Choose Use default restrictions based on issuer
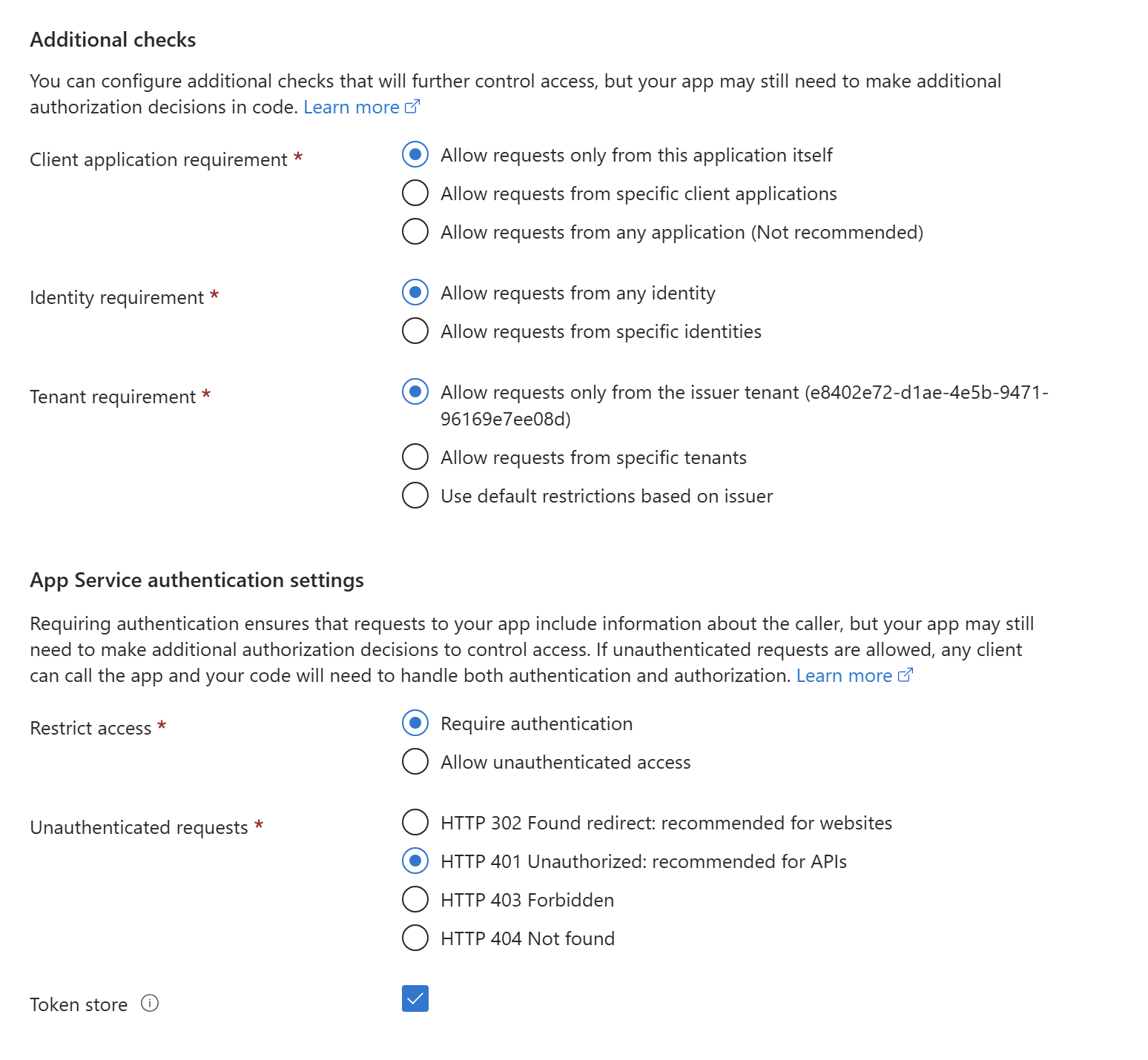Image resolution: width=1148 pixels, height=1060 pixels. click(x=415, y=495)
